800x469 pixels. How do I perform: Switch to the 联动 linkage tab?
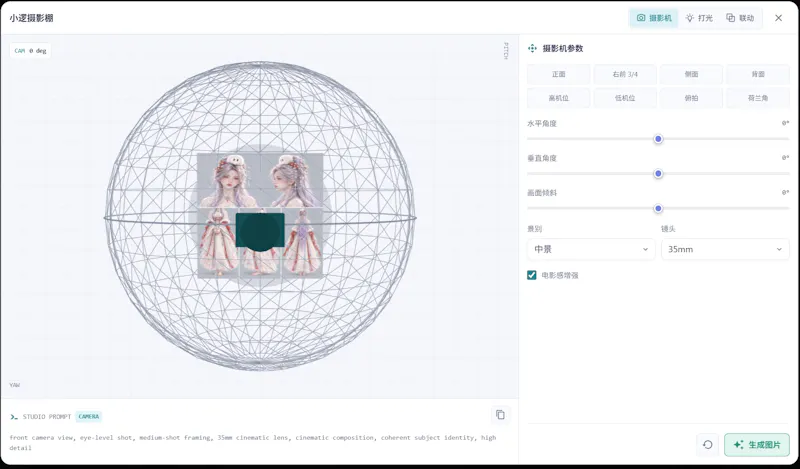click(740, 18)
